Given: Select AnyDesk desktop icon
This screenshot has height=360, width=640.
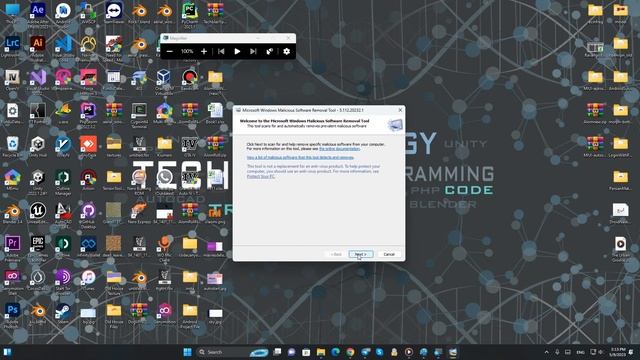Looking at the screenshot, I should [x=88, y=146].
